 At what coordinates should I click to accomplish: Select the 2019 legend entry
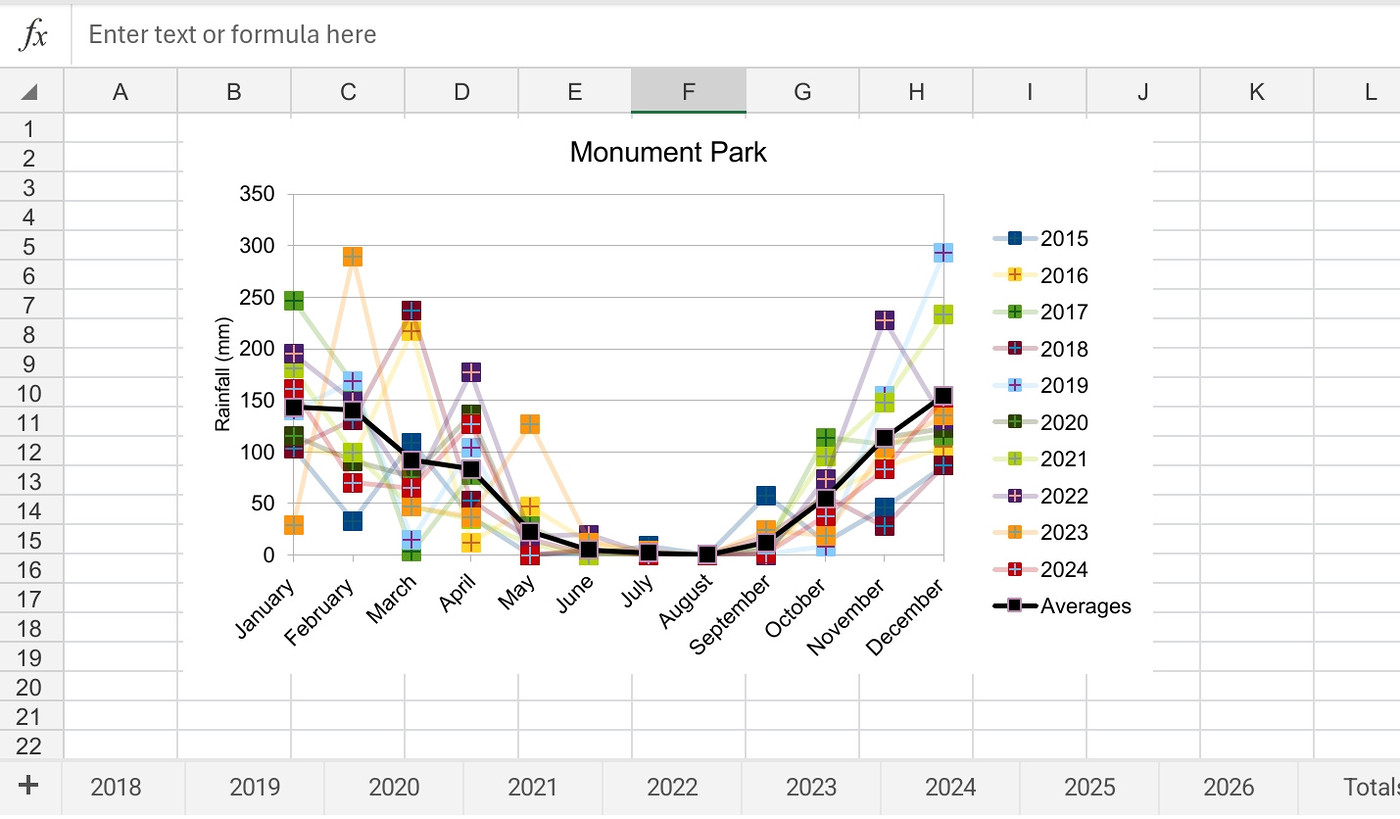1064,386
